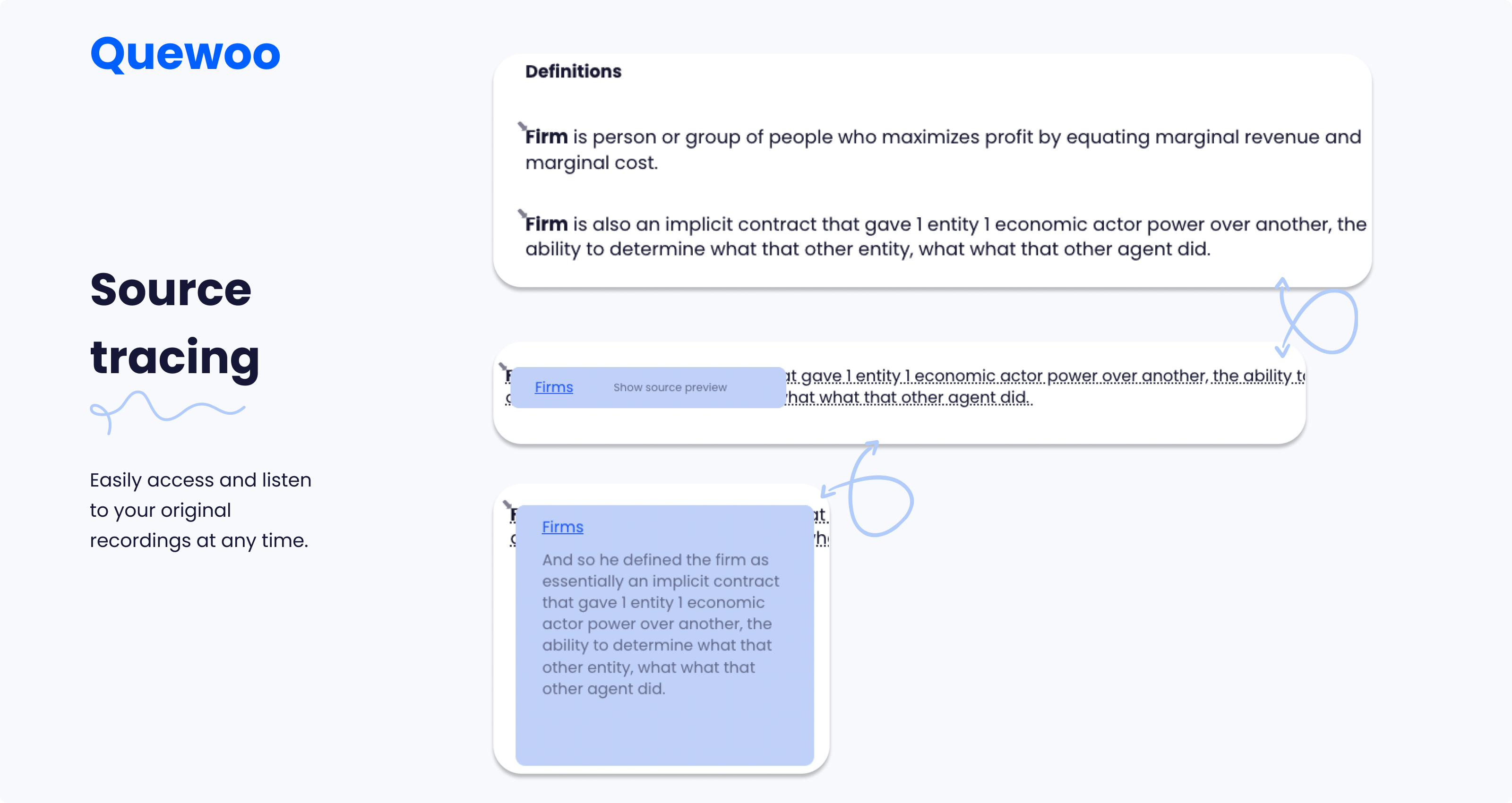Select the Definitions heading
The width and height of the screenshot is (1512, 803).
[x=573, y=72]
